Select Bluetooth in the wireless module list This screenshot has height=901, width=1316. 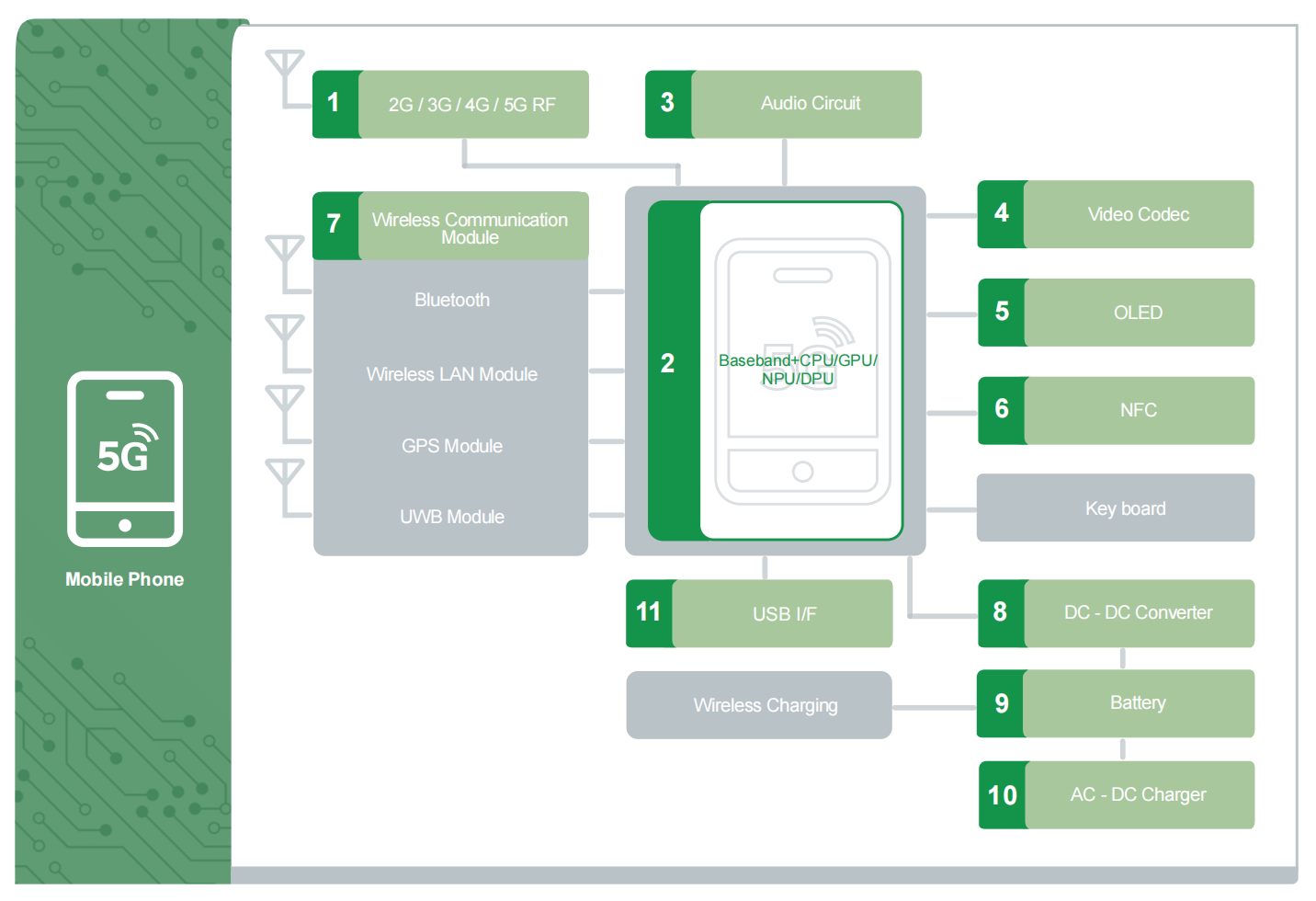451,300
